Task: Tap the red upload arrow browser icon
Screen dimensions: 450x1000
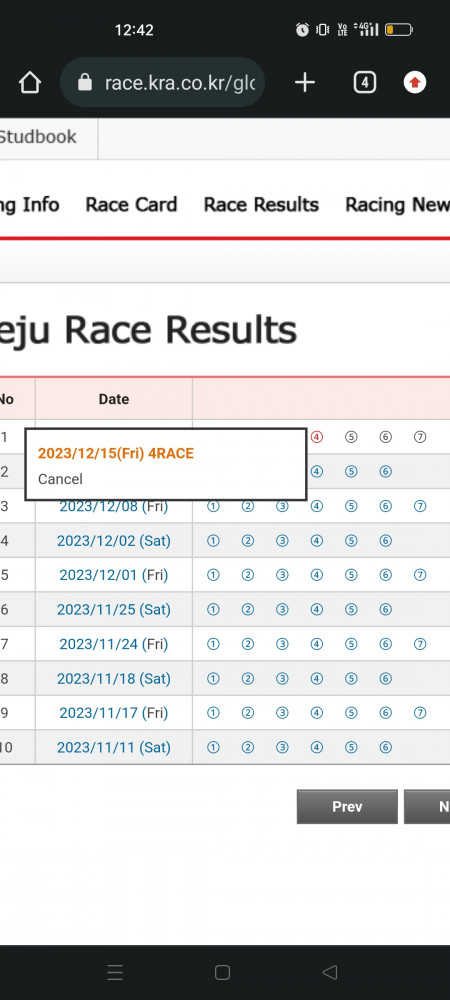Action: (414, 83)
